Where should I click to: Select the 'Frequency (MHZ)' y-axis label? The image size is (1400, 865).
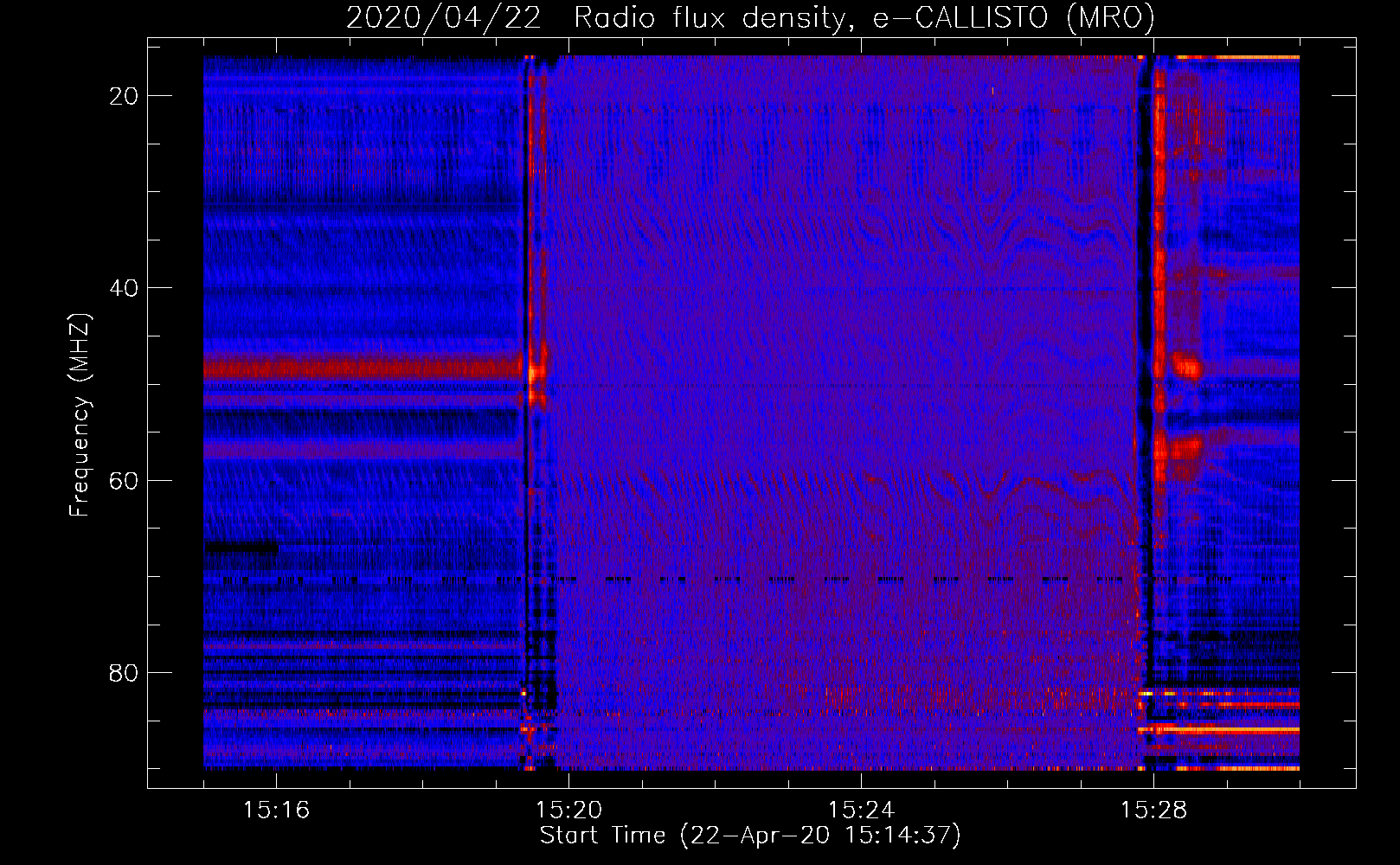coord(80,415)
